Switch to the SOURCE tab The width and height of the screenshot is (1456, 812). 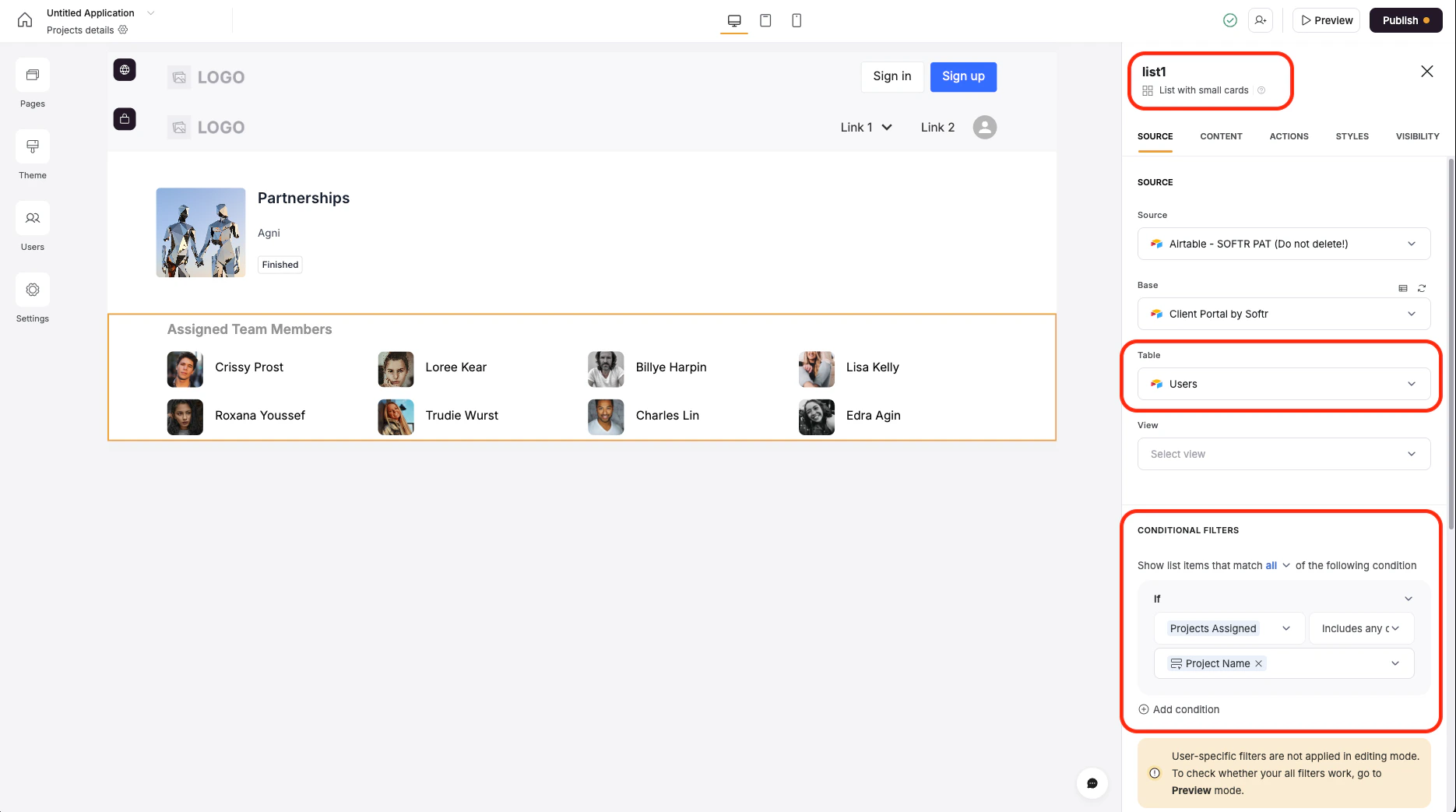point(1155,136)
